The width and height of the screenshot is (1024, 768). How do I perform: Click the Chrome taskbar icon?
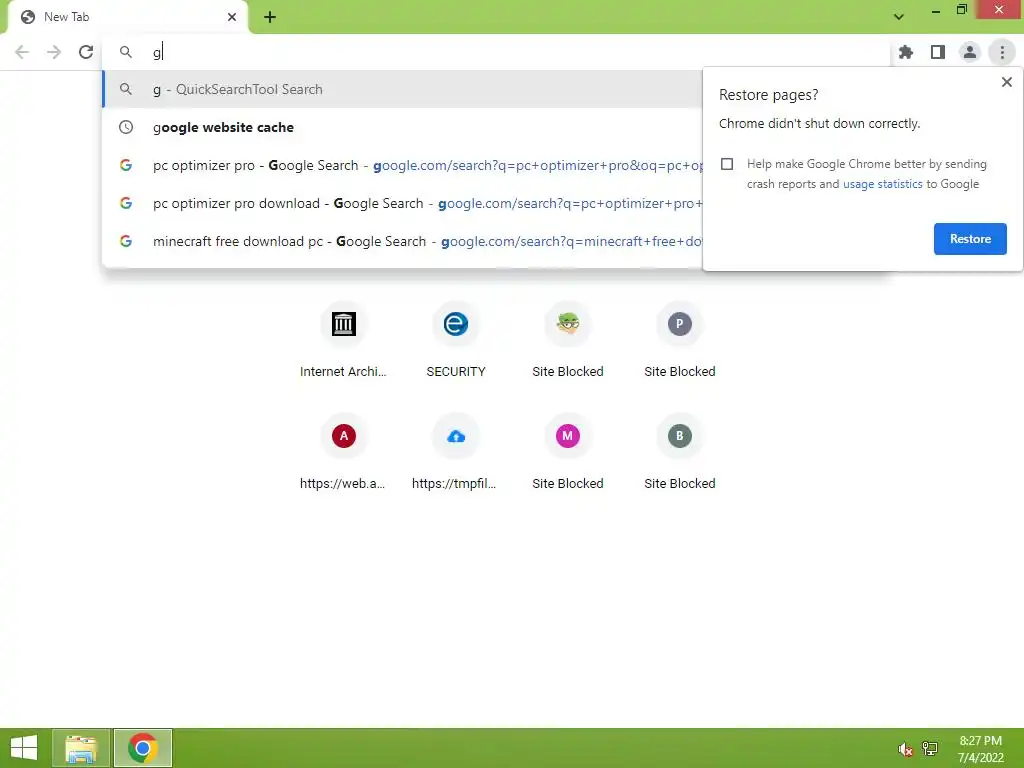pos(143,748)
